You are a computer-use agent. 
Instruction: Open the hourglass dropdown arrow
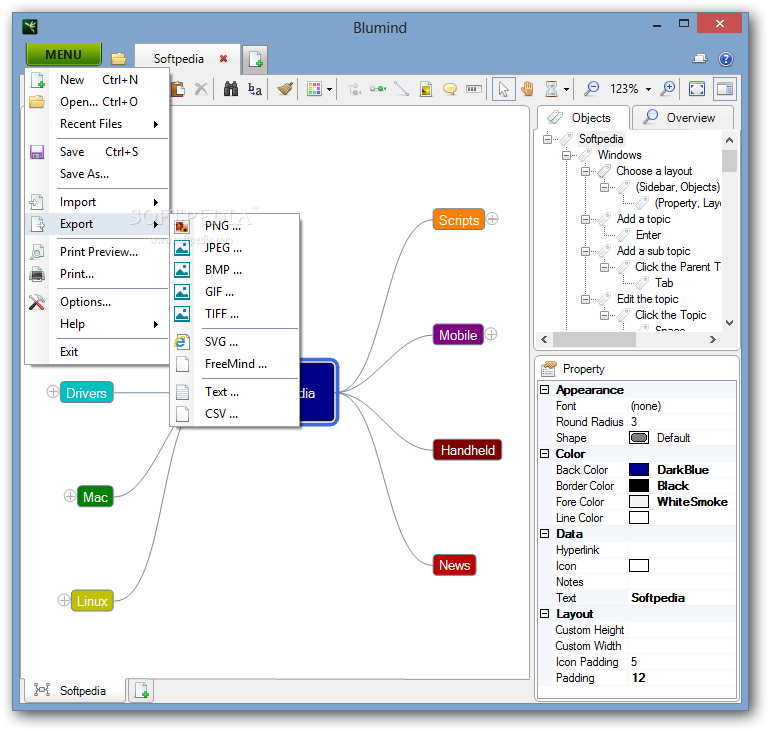click(x=566, y=89)
